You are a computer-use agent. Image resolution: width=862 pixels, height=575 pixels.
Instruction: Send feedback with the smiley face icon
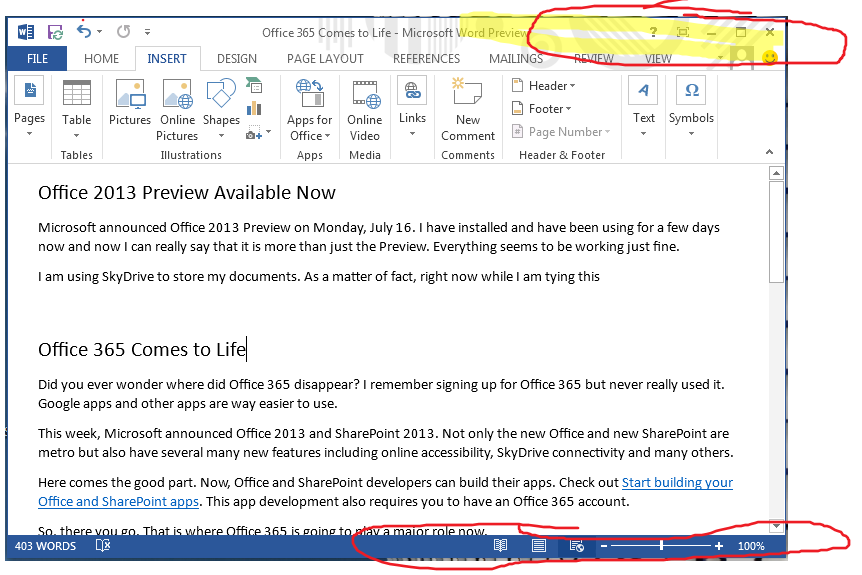click(770, 57)
